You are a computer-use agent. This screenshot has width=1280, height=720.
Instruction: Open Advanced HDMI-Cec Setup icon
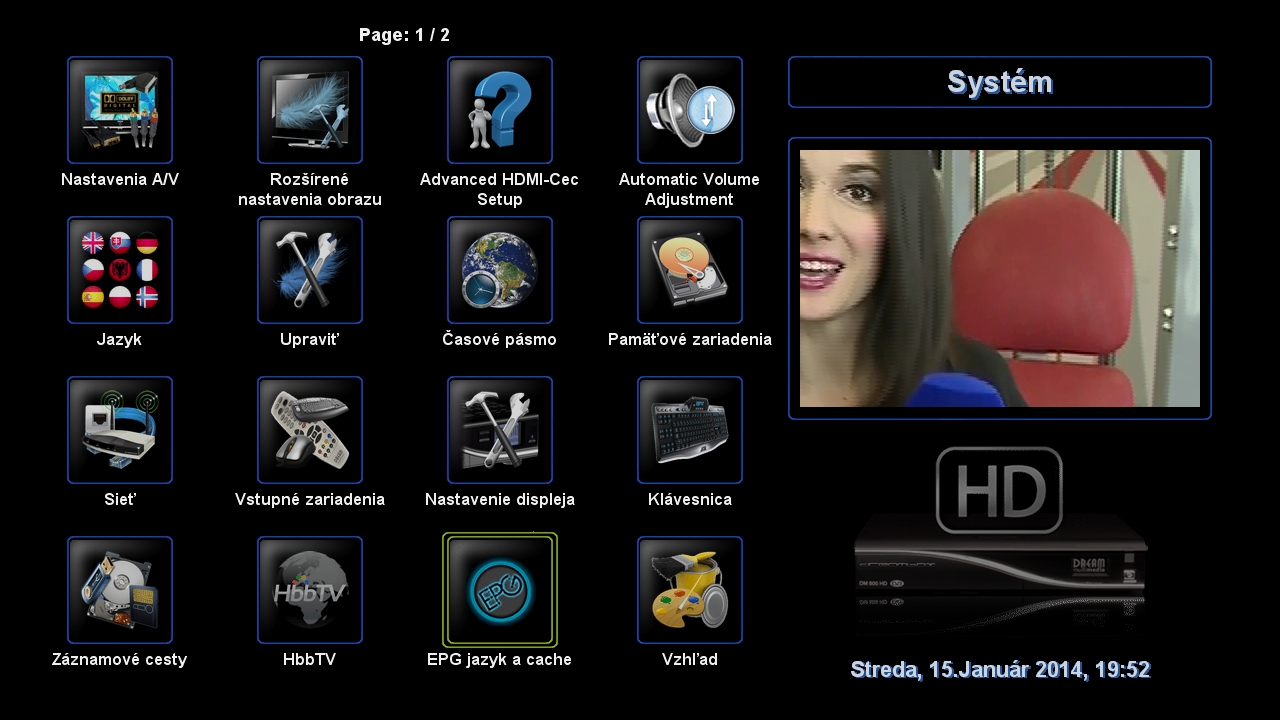click(500, 110)
